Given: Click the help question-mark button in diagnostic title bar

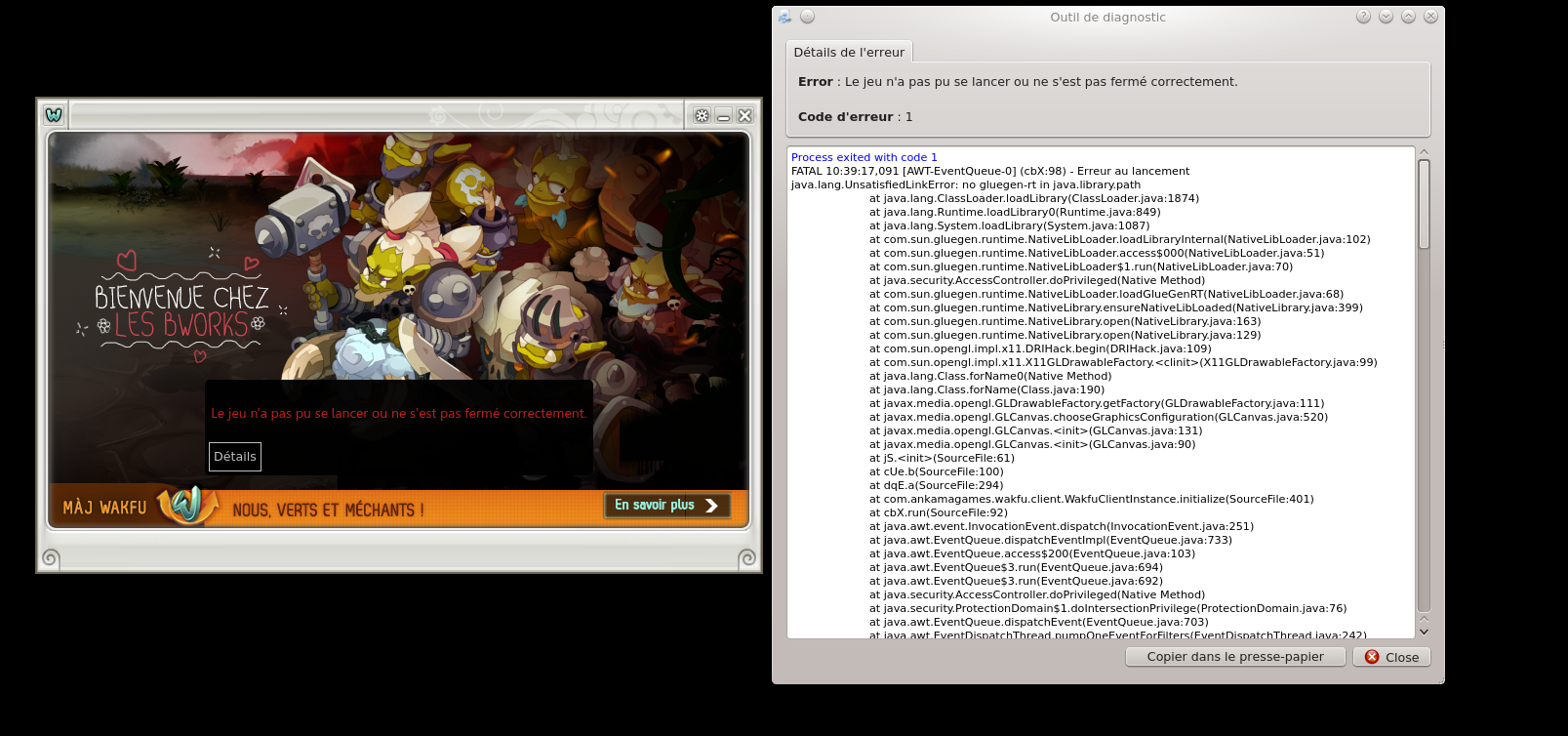Looking at the screenshot, I should (x=1363, y=17).
